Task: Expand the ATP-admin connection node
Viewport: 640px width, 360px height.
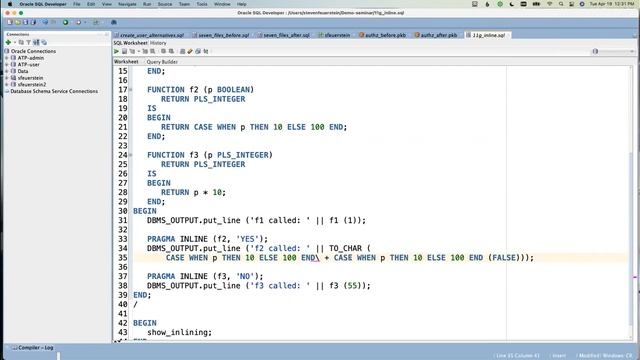Action: 7,58
